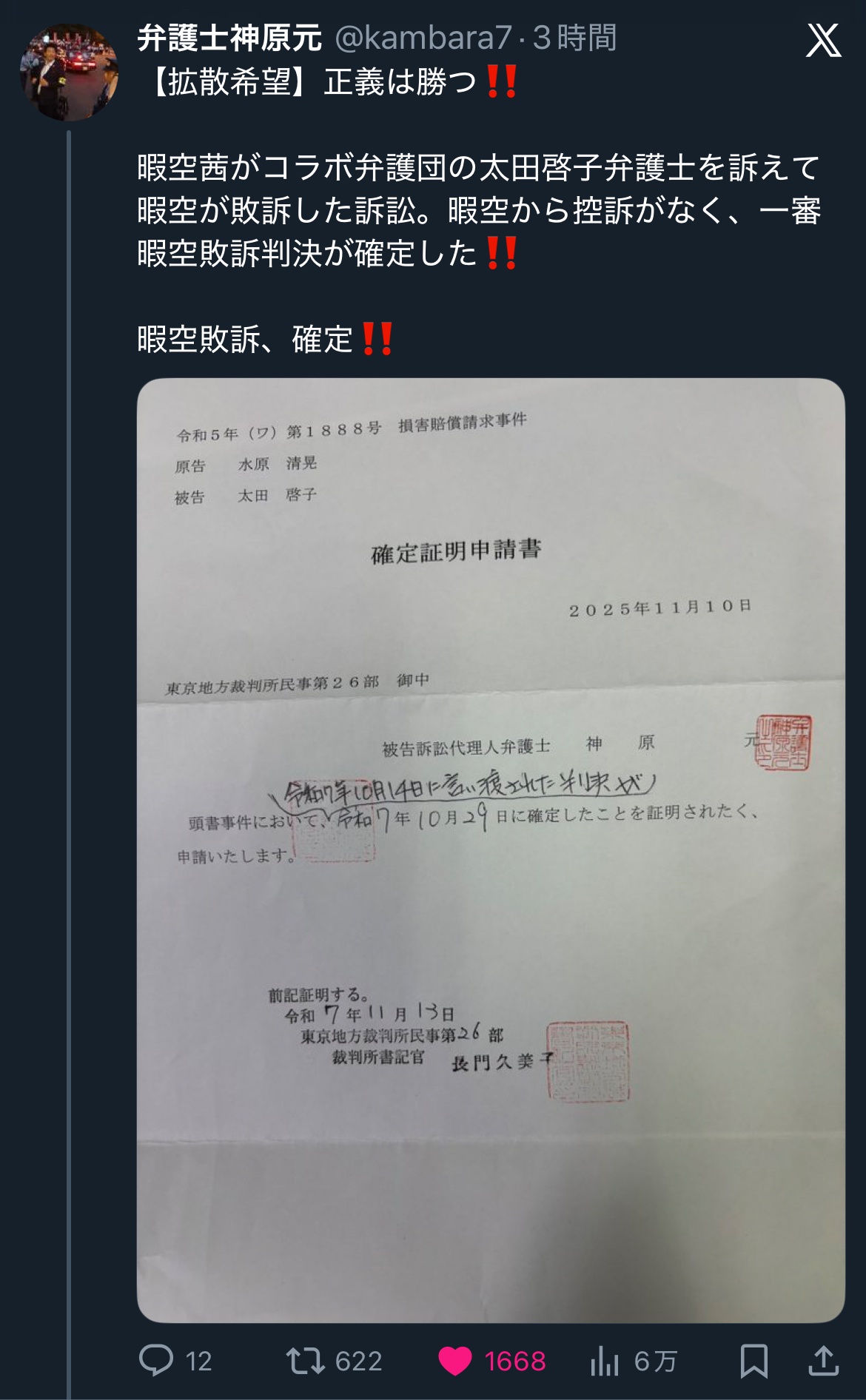
Task: Open the reply comment icon
Action: (x=156, y=1360)
